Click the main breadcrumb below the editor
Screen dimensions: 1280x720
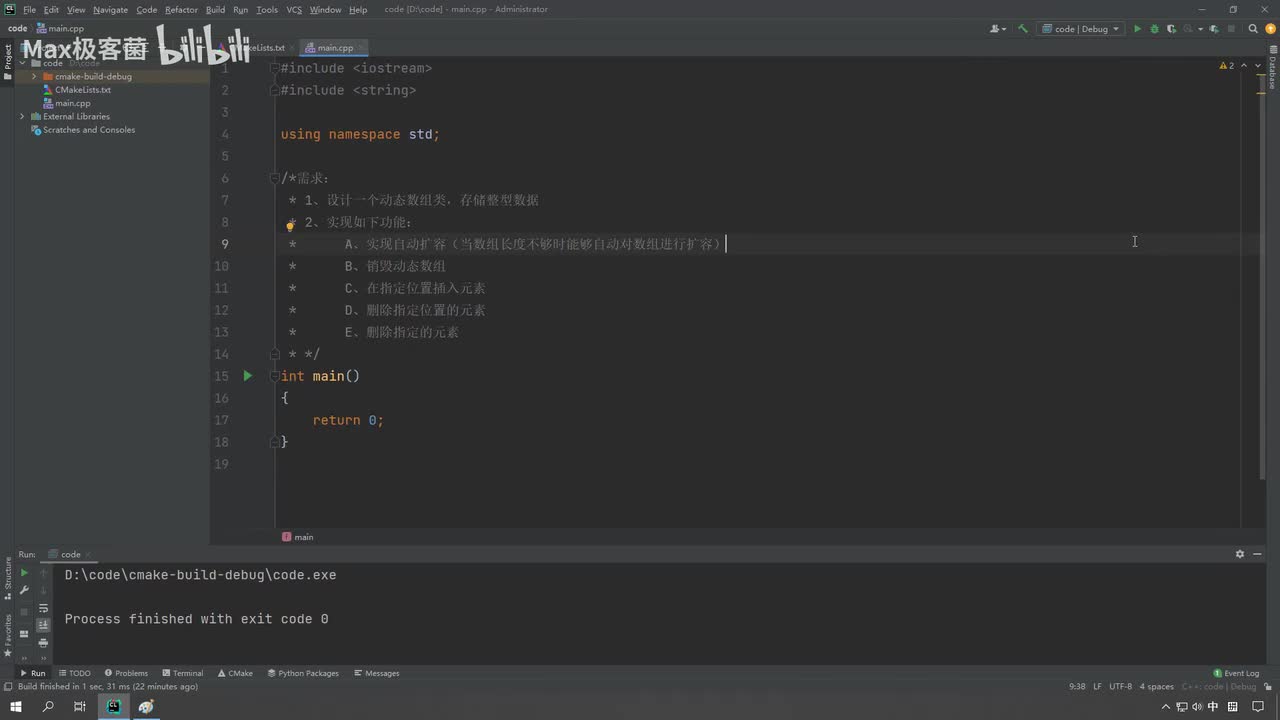[298, 537]
